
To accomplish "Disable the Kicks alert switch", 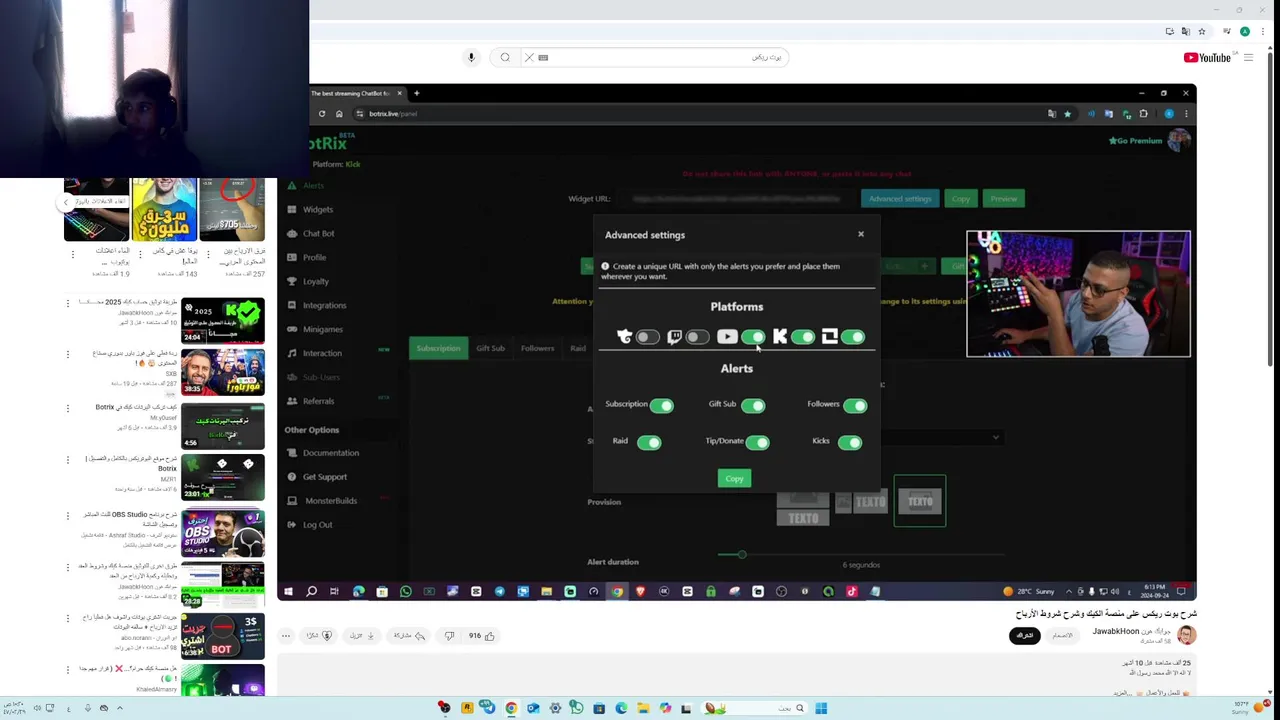I will 850,442.
